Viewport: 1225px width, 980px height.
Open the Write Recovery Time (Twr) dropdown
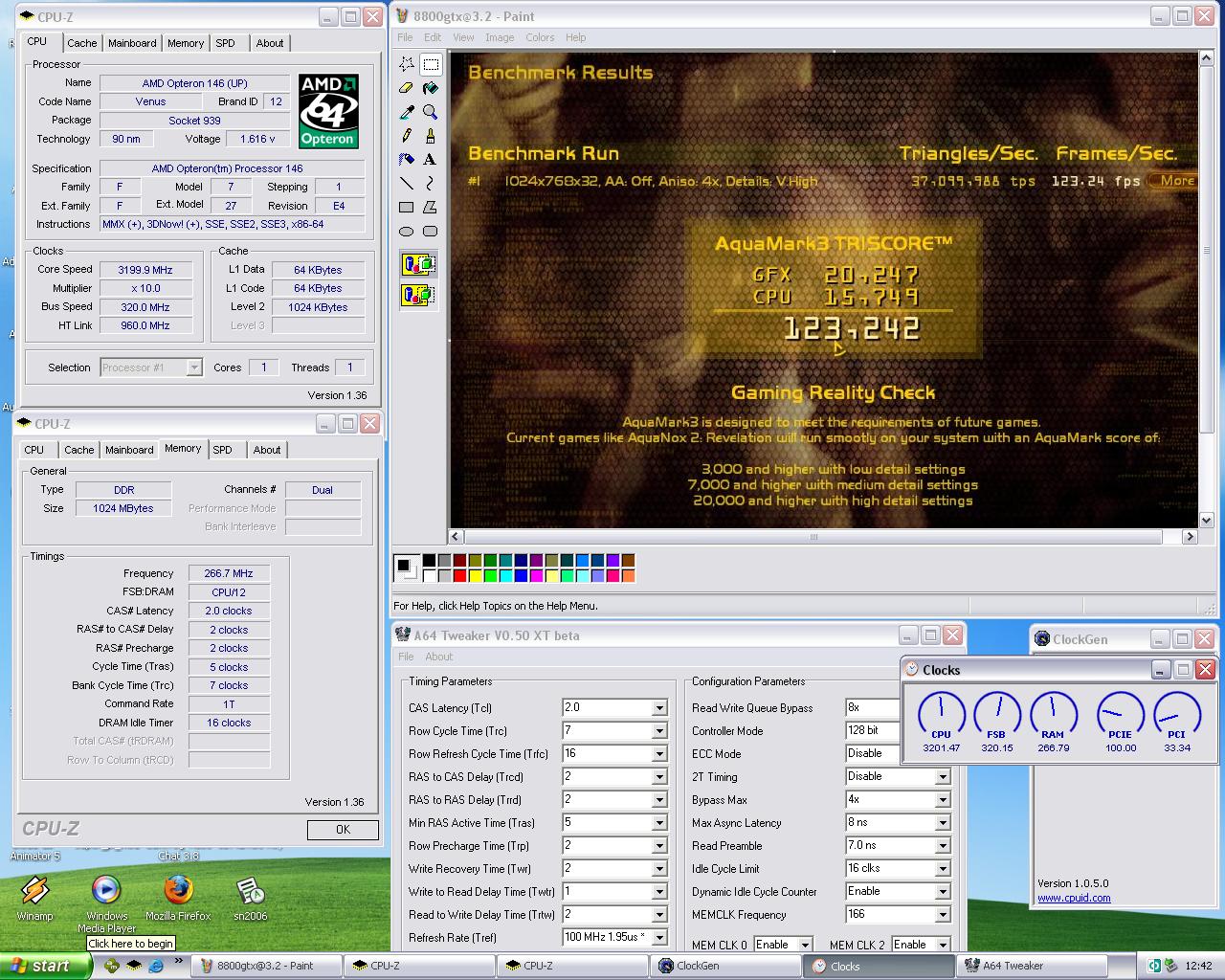click(x=659, y=869)
